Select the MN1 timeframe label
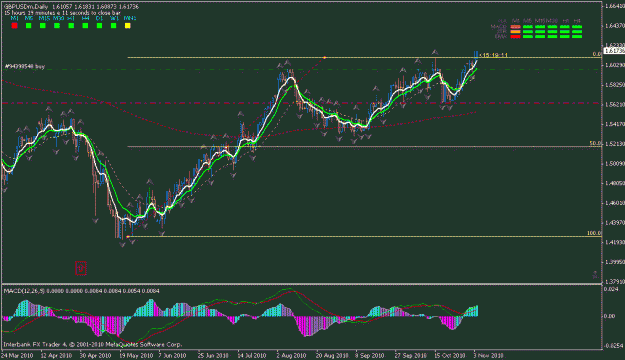Image resolution: width=625 pixels, height=360 pixels. (x=130, y=18)
